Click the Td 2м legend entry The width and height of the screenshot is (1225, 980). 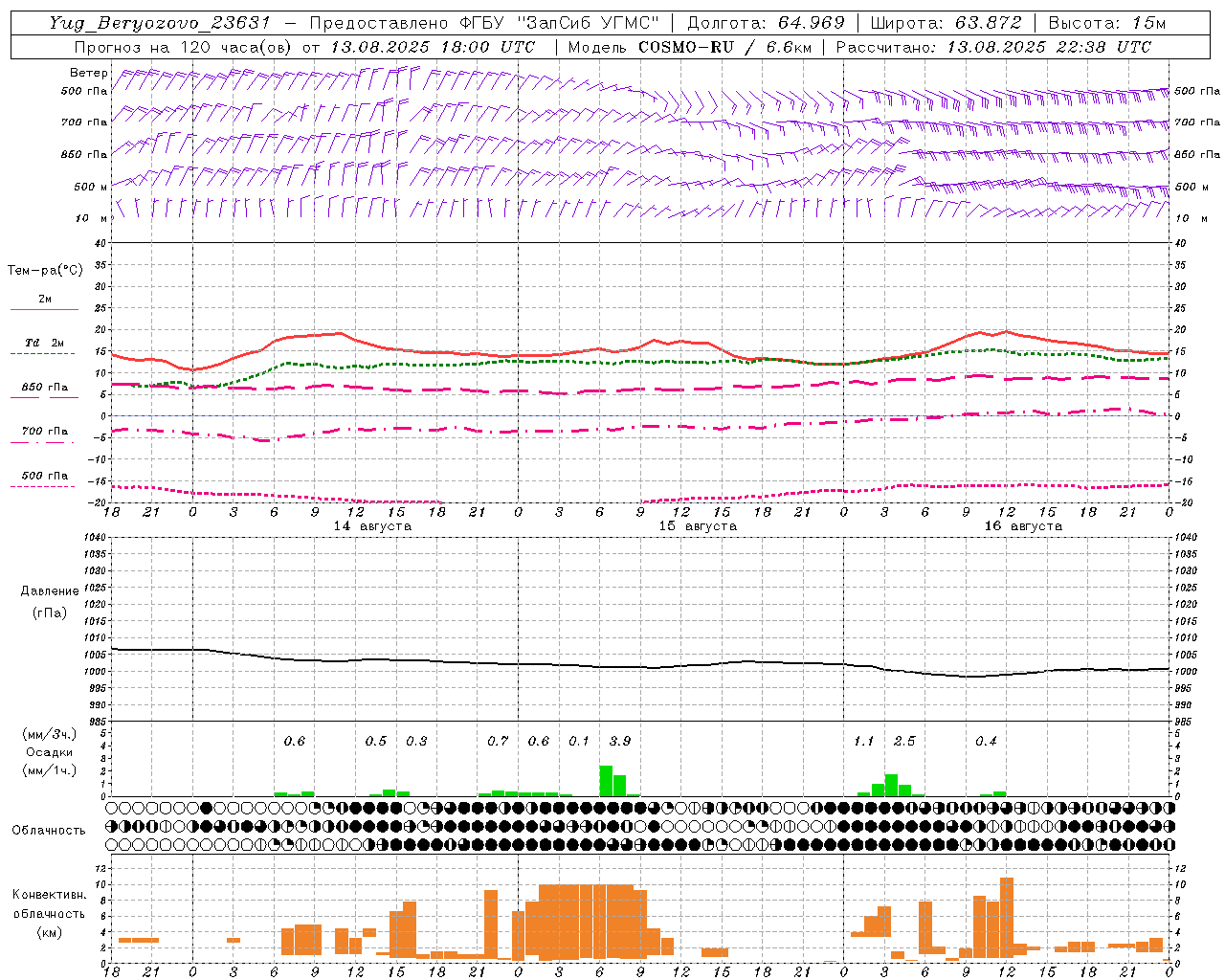tap(44, 343)
